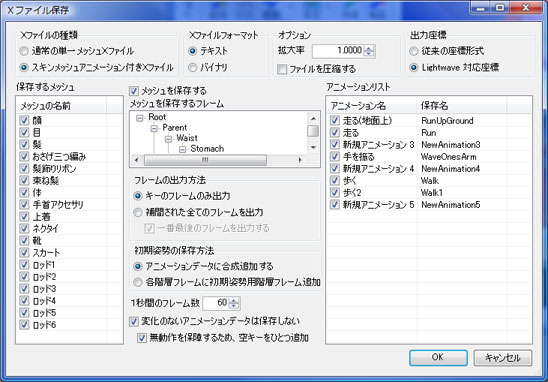
Task: Uncheck the 新規アニメーション 4 entry
Action: tap(334, 168)
